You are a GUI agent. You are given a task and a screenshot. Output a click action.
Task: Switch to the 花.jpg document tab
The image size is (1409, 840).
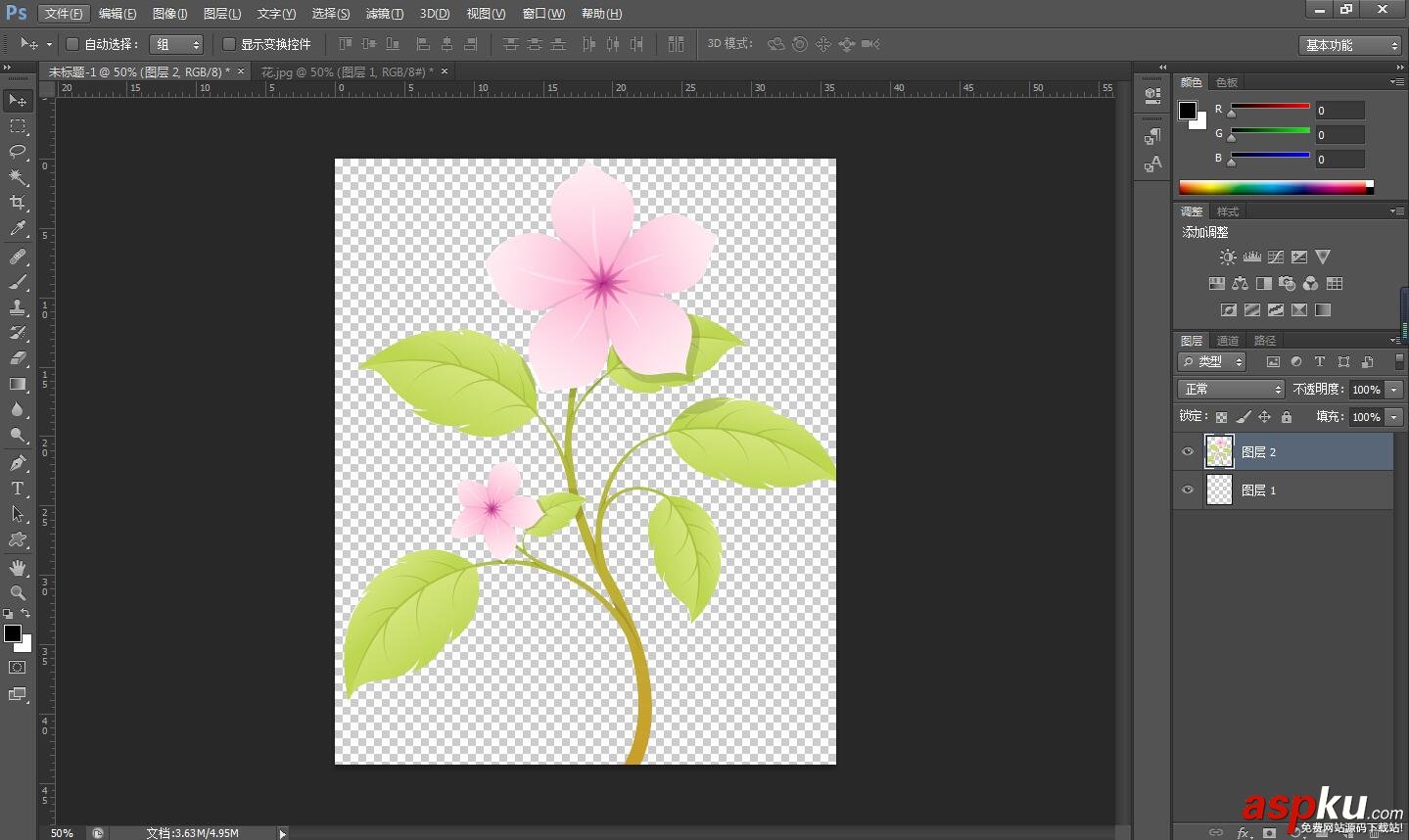click(x=346, y=71)
